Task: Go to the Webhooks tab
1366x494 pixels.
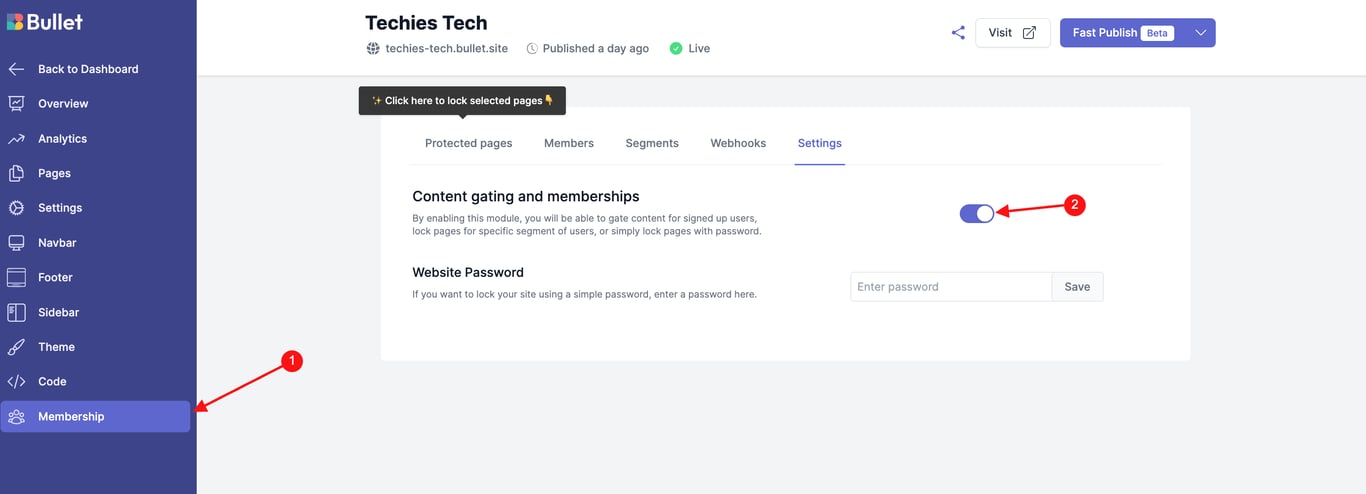Action: [738, 143]
